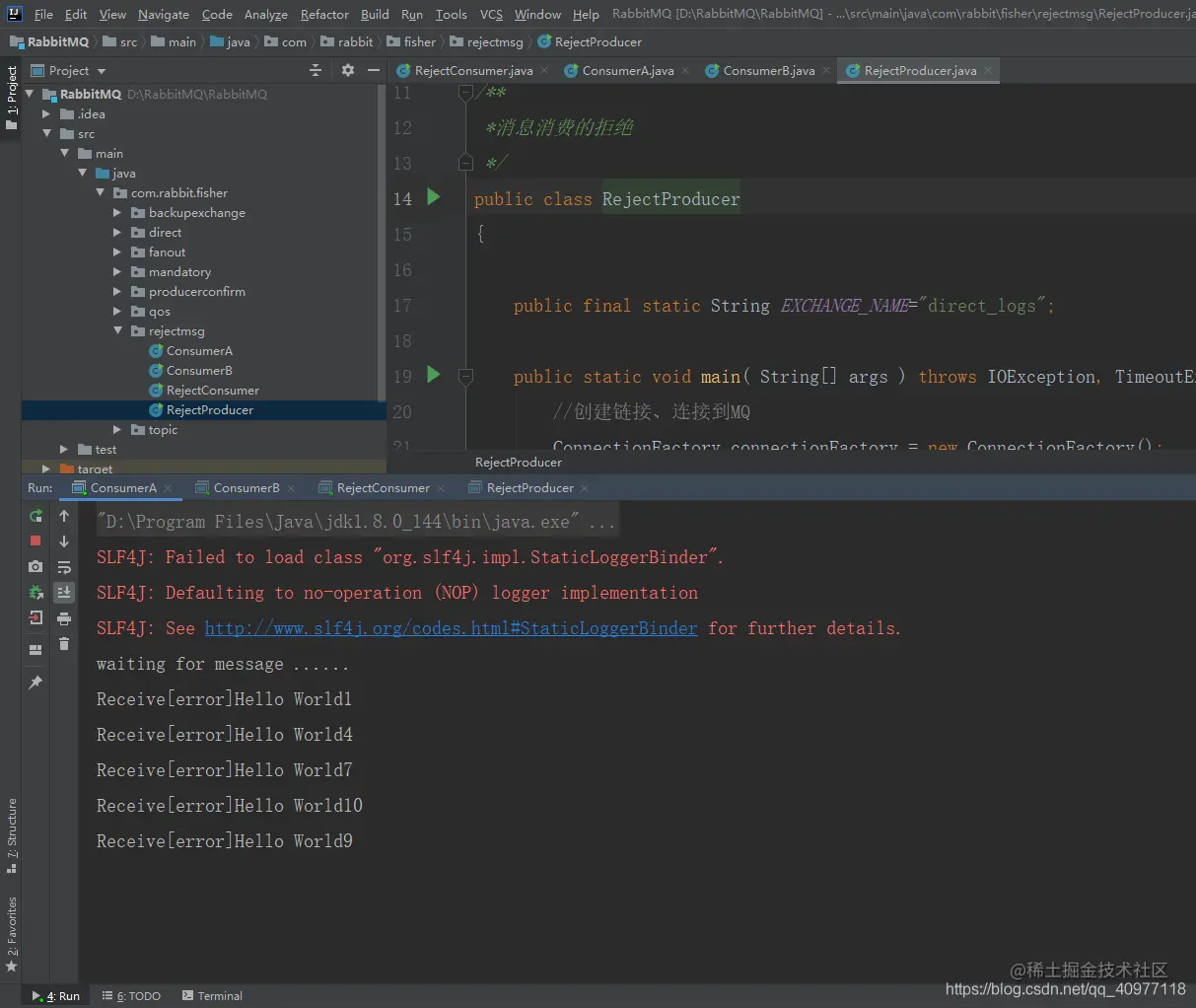The image size is (1196, 1008).
Task: Jump up the stack trace with the up arrow
Action: point(64,516)
